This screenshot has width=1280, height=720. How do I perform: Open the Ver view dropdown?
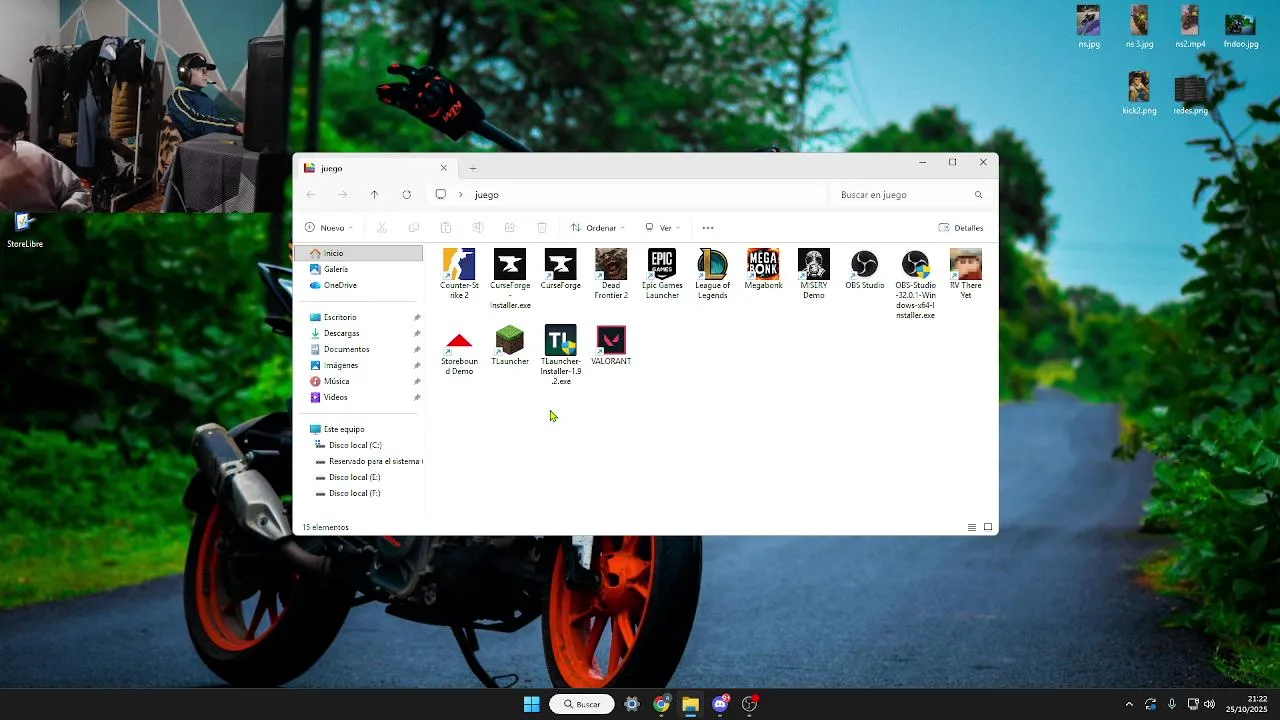662,228
